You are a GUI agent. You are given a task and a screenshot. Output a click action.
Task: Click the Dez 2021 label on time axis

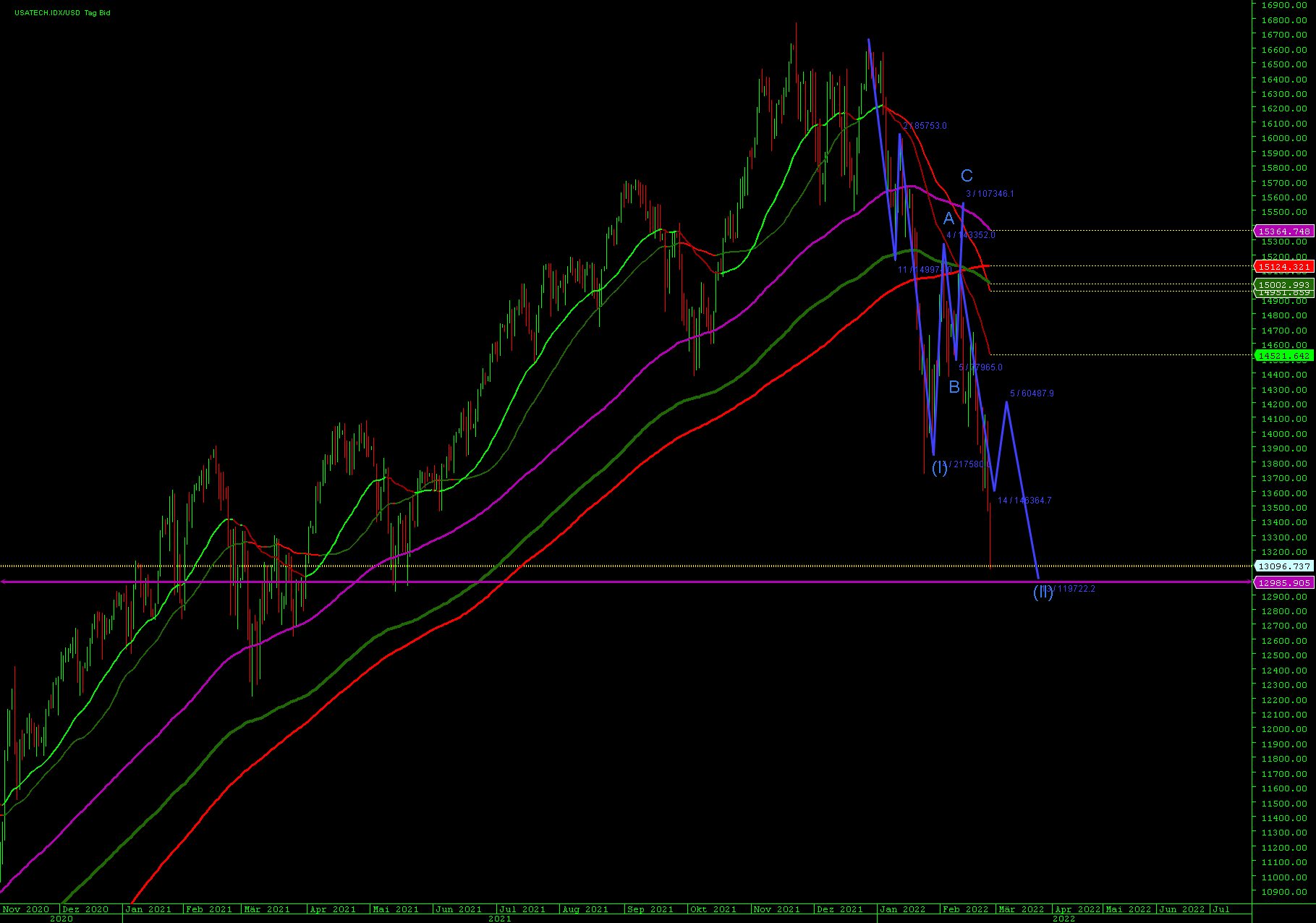tap(840, 909)
